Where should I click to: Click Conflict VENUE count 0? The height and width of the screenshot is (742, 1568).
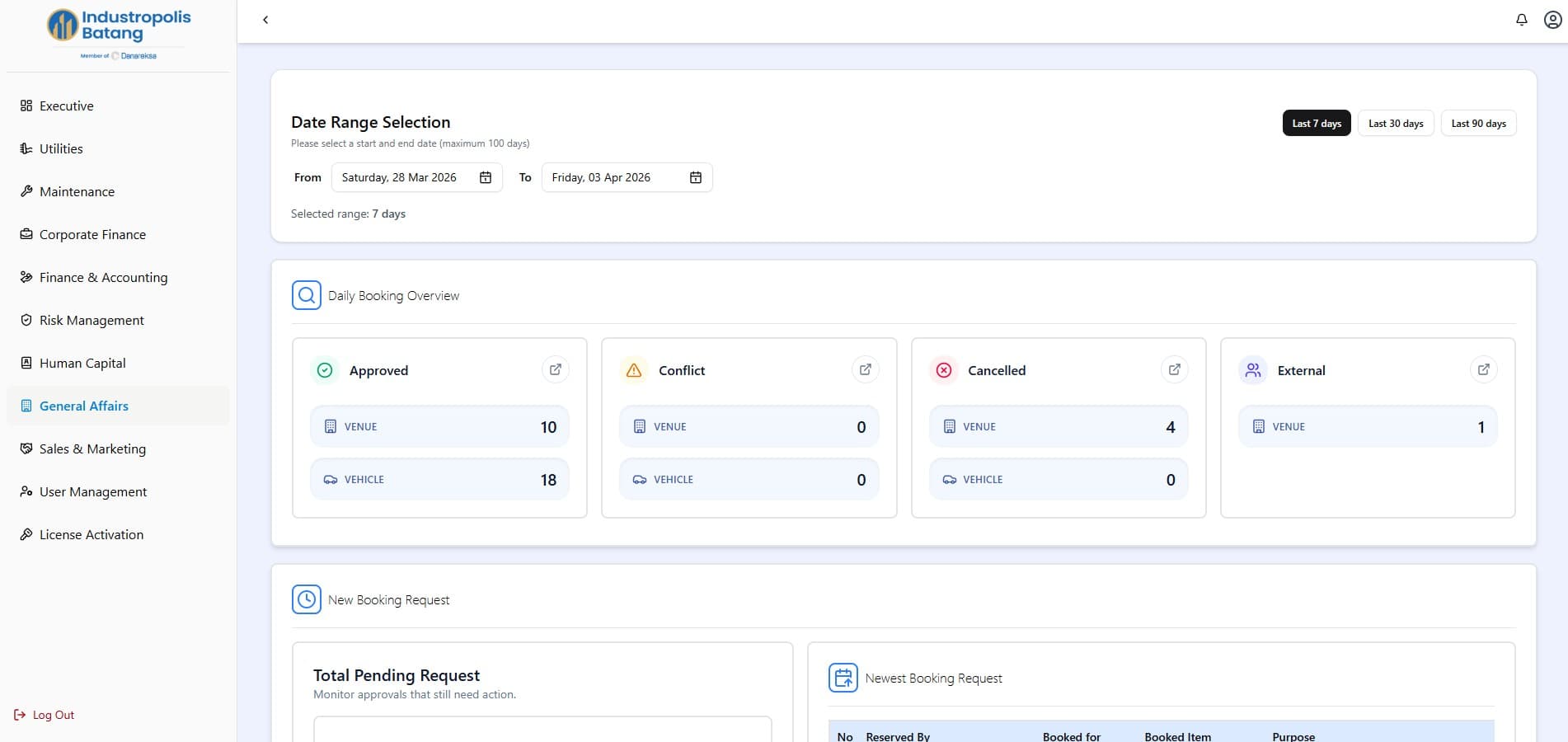pyautogui.click(x=861, y=427)
